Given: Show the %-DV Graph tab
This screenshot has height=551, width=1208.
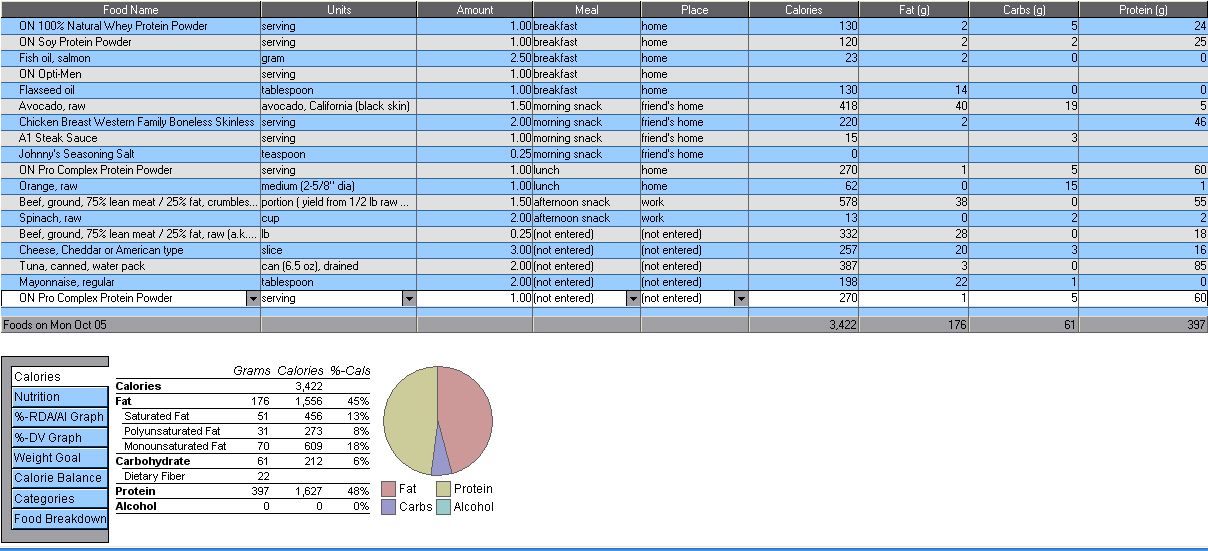Looking at the screenshot, I should coord(58,438).
